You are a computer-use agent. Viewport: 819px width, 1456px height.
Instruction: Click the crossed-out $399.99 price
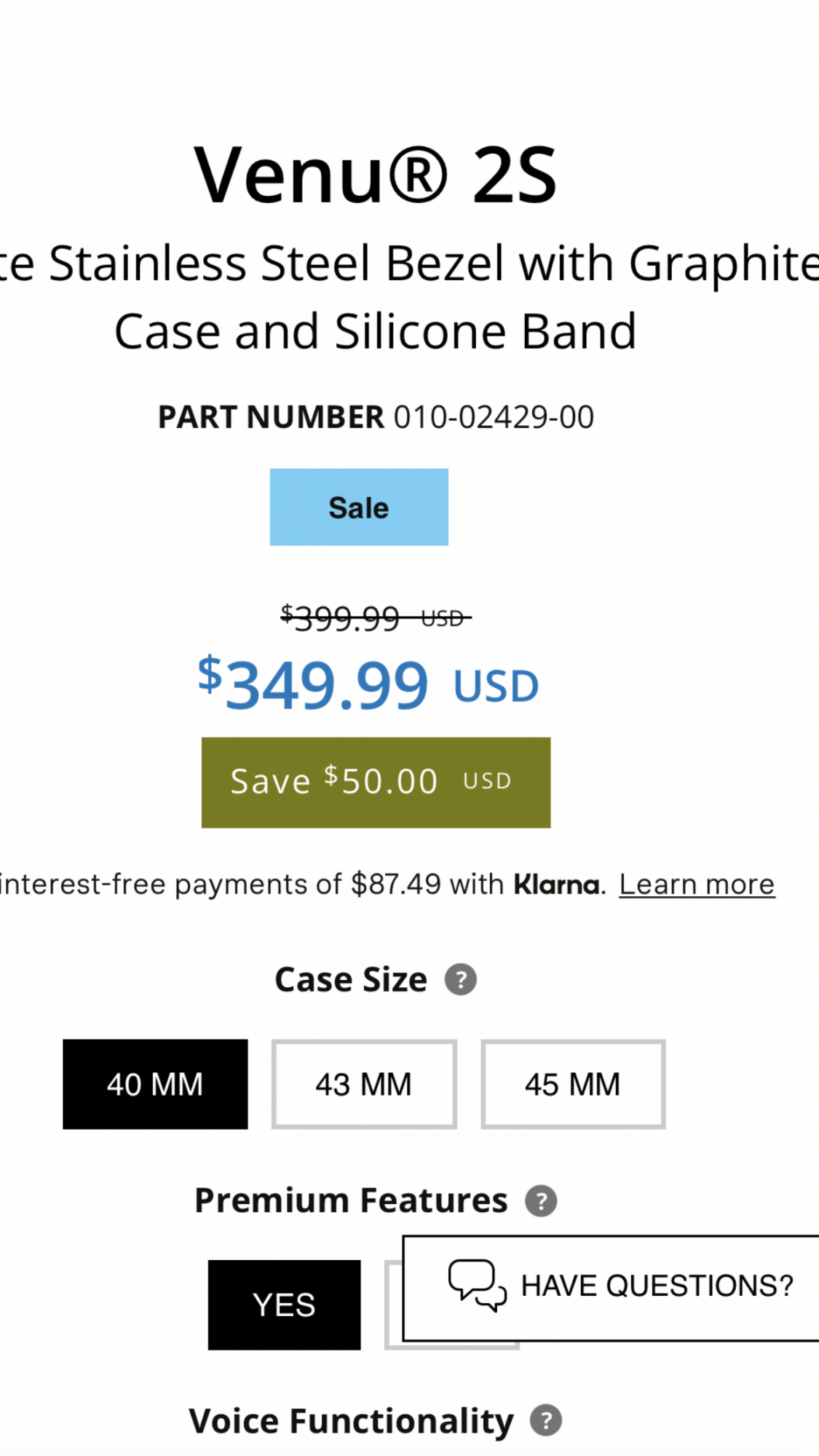click(x=341, y=619)
